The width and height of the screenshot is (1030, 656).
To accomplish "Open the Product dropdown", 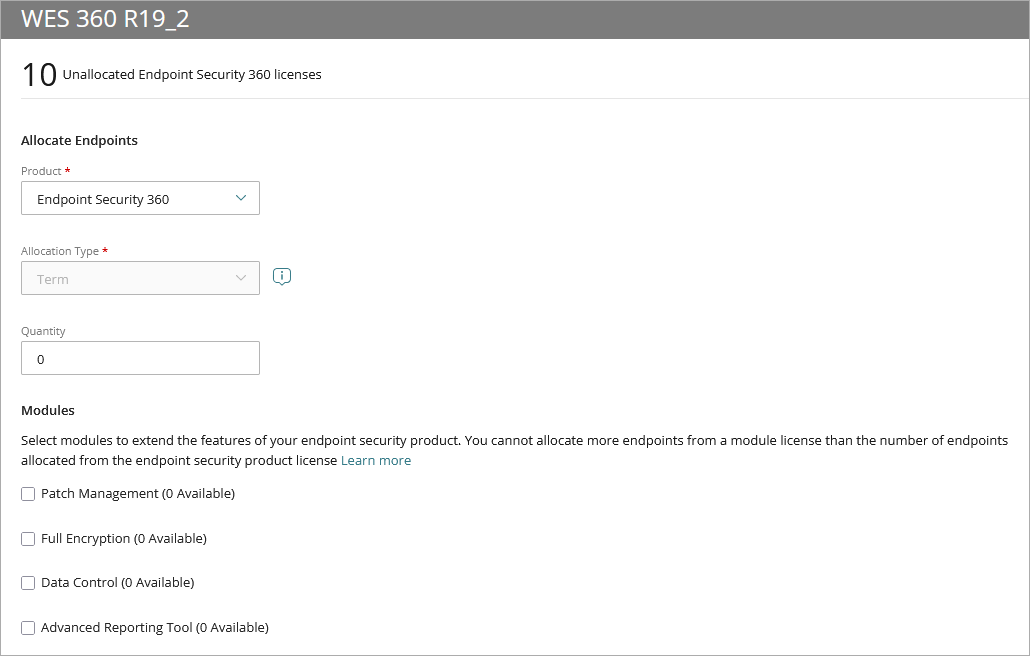I will coord(140,198).
